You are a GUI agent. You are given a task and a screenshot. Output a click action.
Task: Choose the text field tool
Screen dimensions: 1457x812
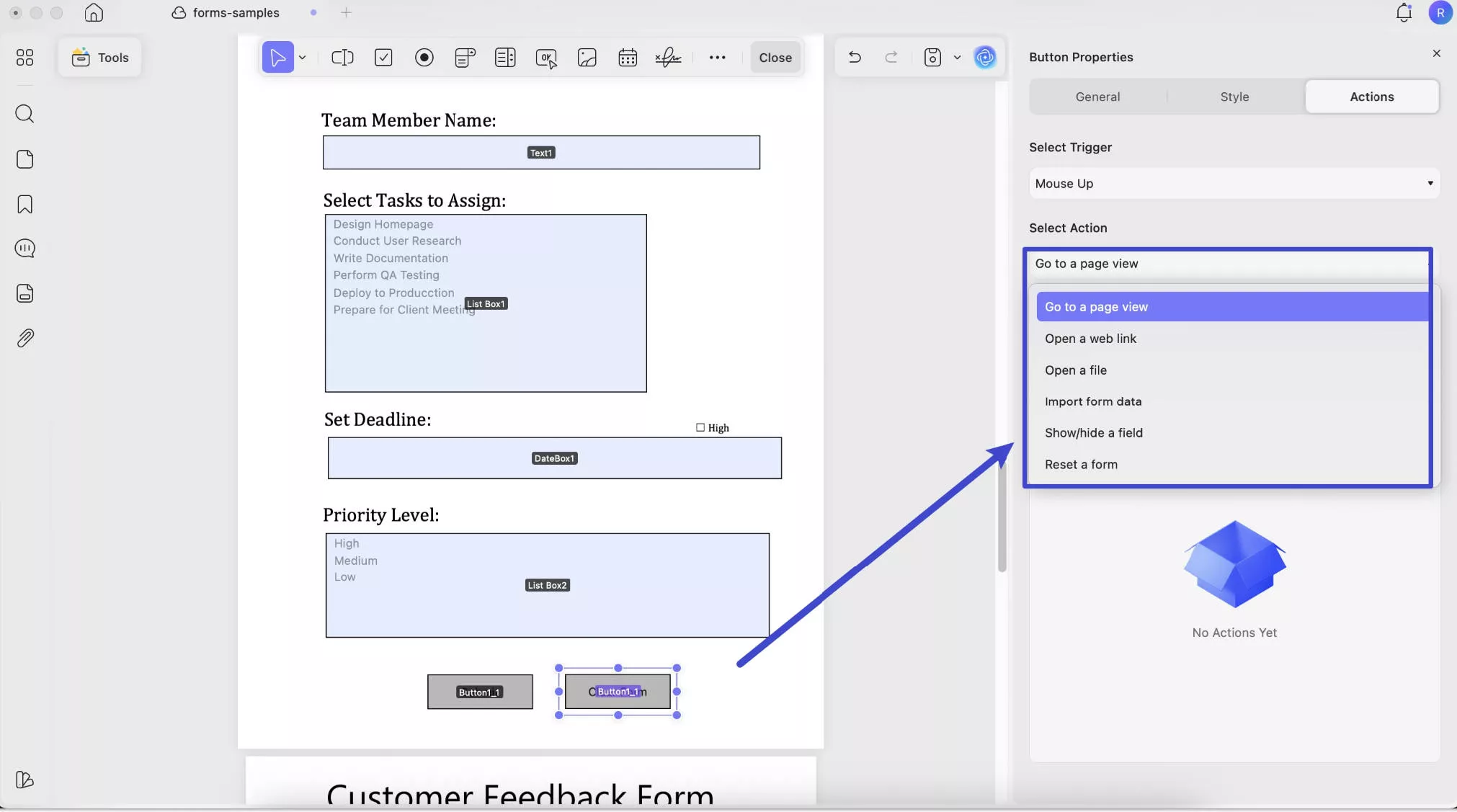pos(342,58)
